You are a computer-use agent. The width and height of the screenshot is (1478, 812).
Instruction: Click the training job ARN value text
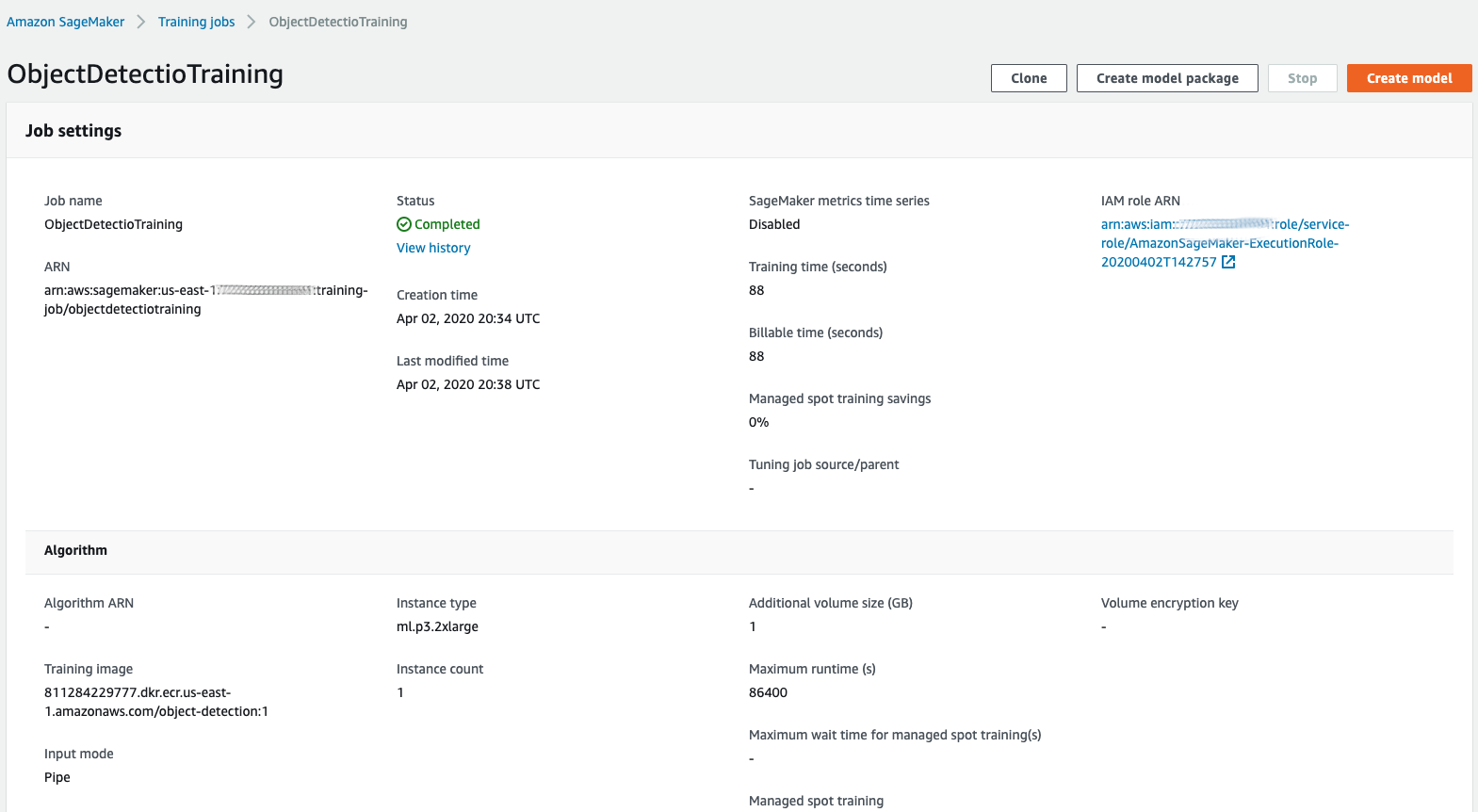pos(205,300)
